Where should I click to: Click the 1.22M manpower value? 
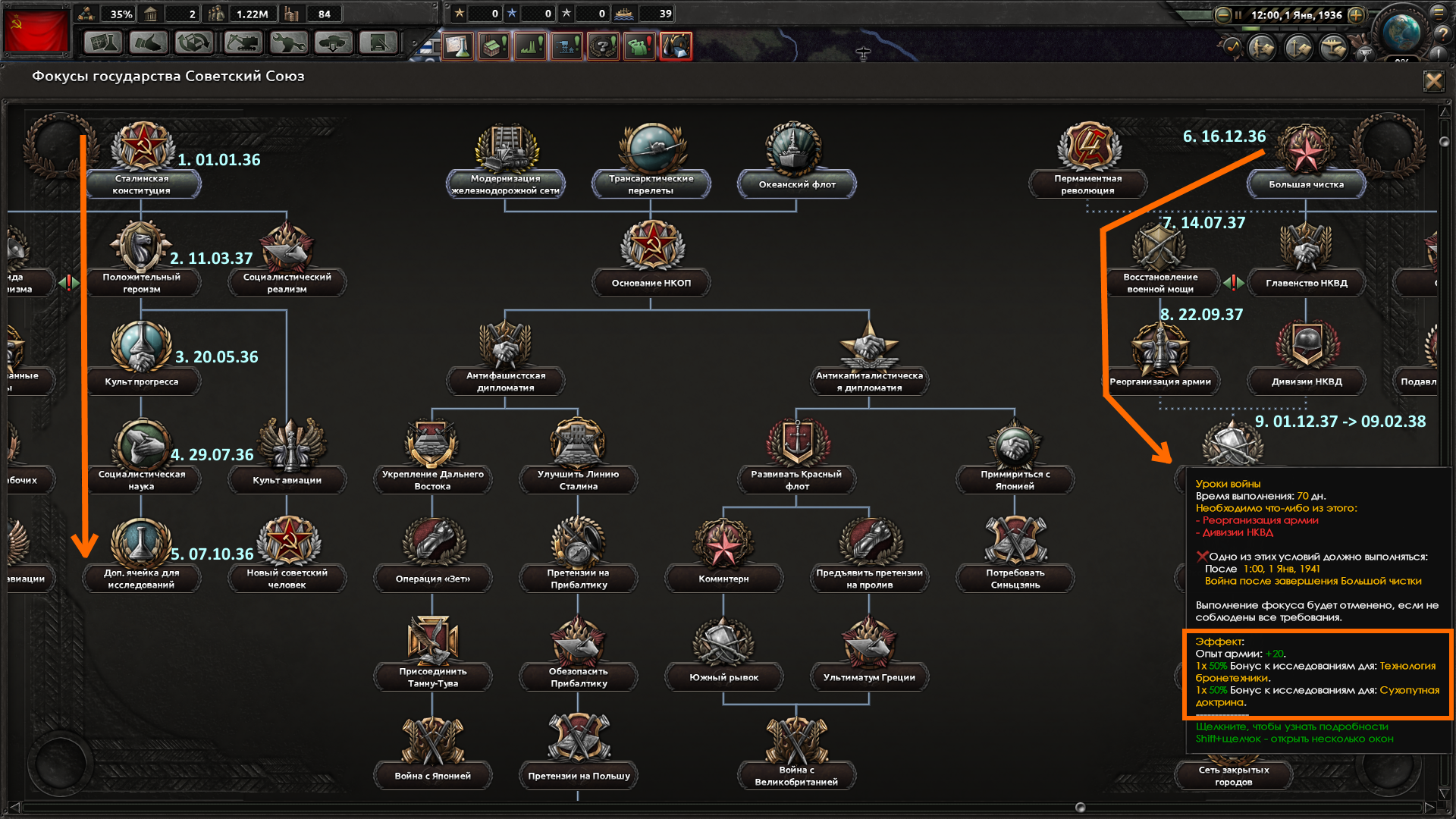coord(253,14)
